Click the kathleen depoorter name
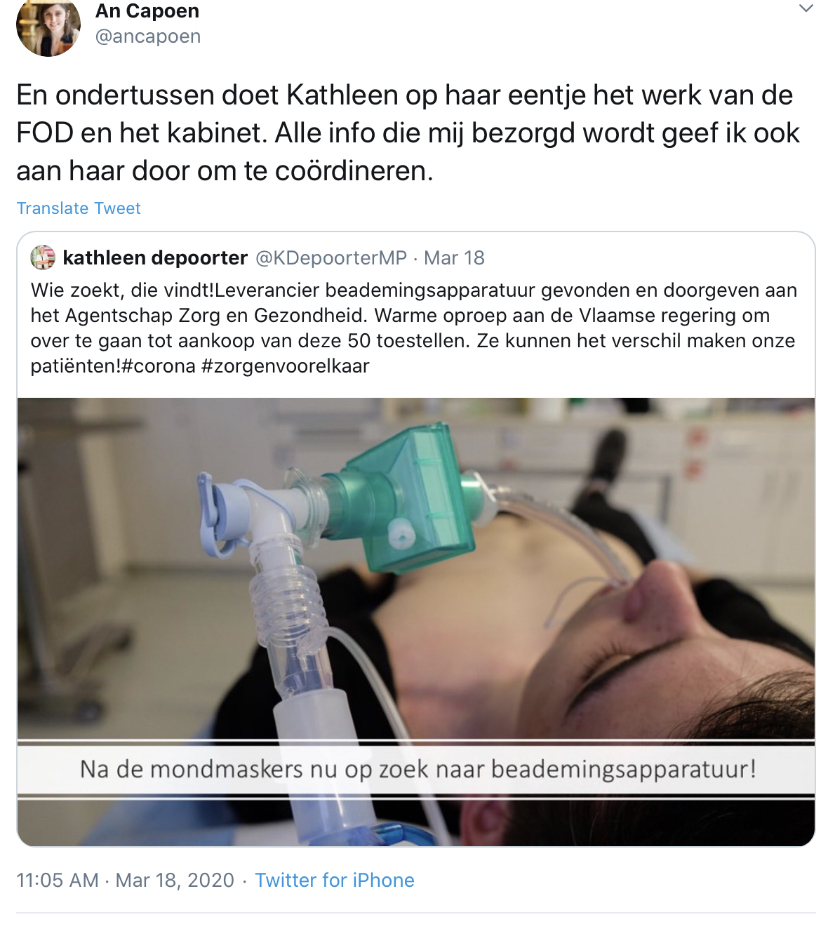 click(x=155, y=258)
